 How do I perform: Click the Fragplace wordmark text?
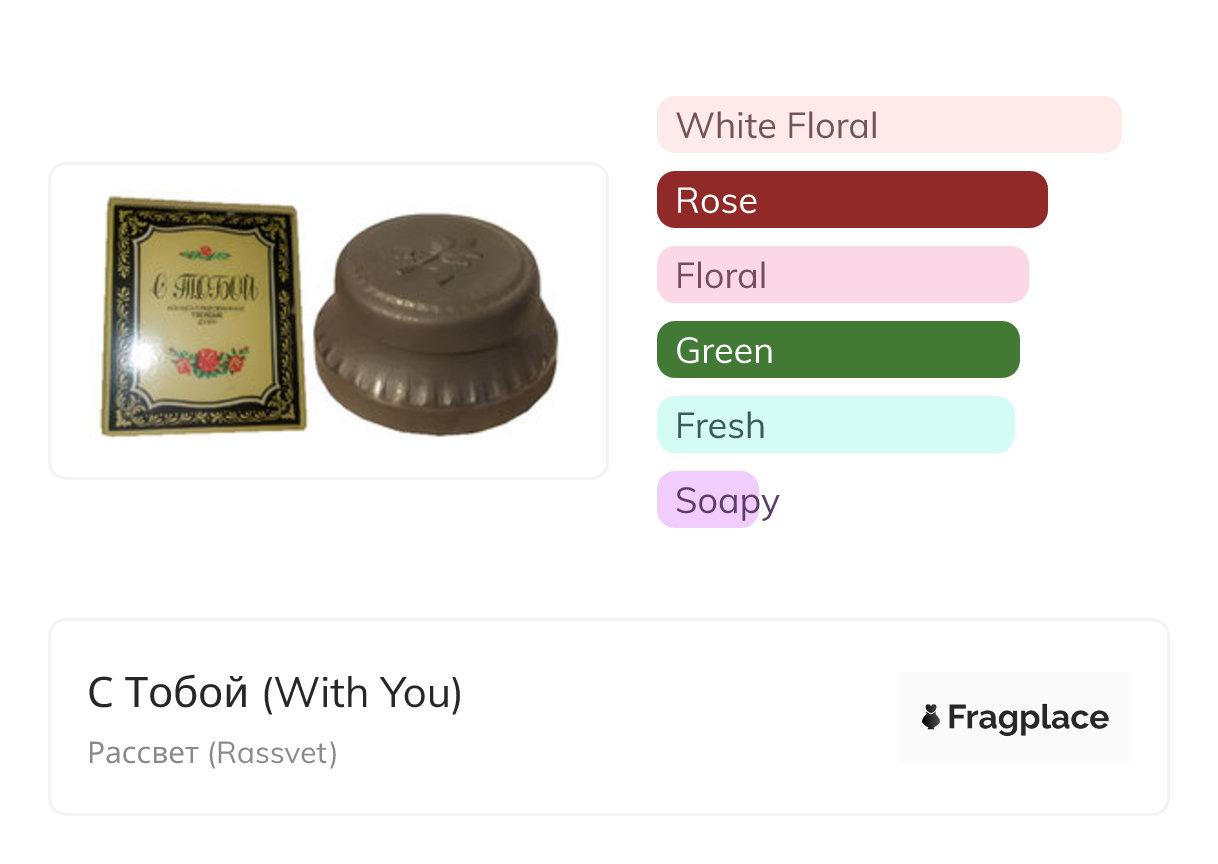pos(1028,717)
